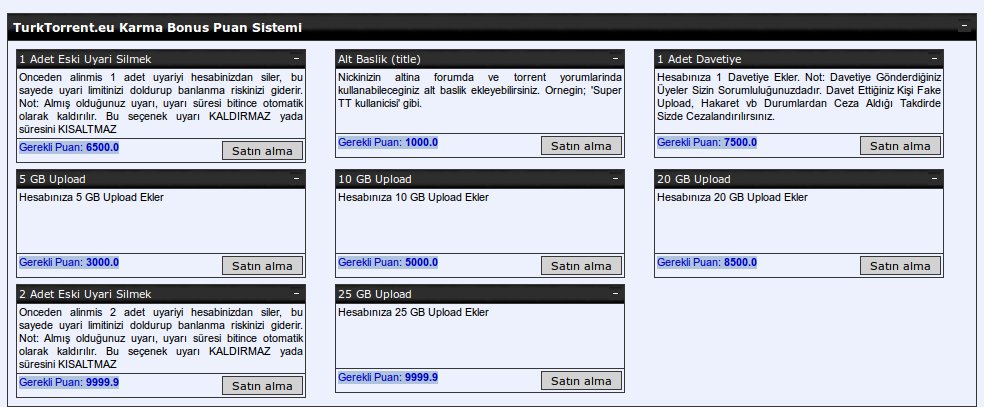Click the 25 GB Upload header text
984x407 pixels.
pos(375,294)
